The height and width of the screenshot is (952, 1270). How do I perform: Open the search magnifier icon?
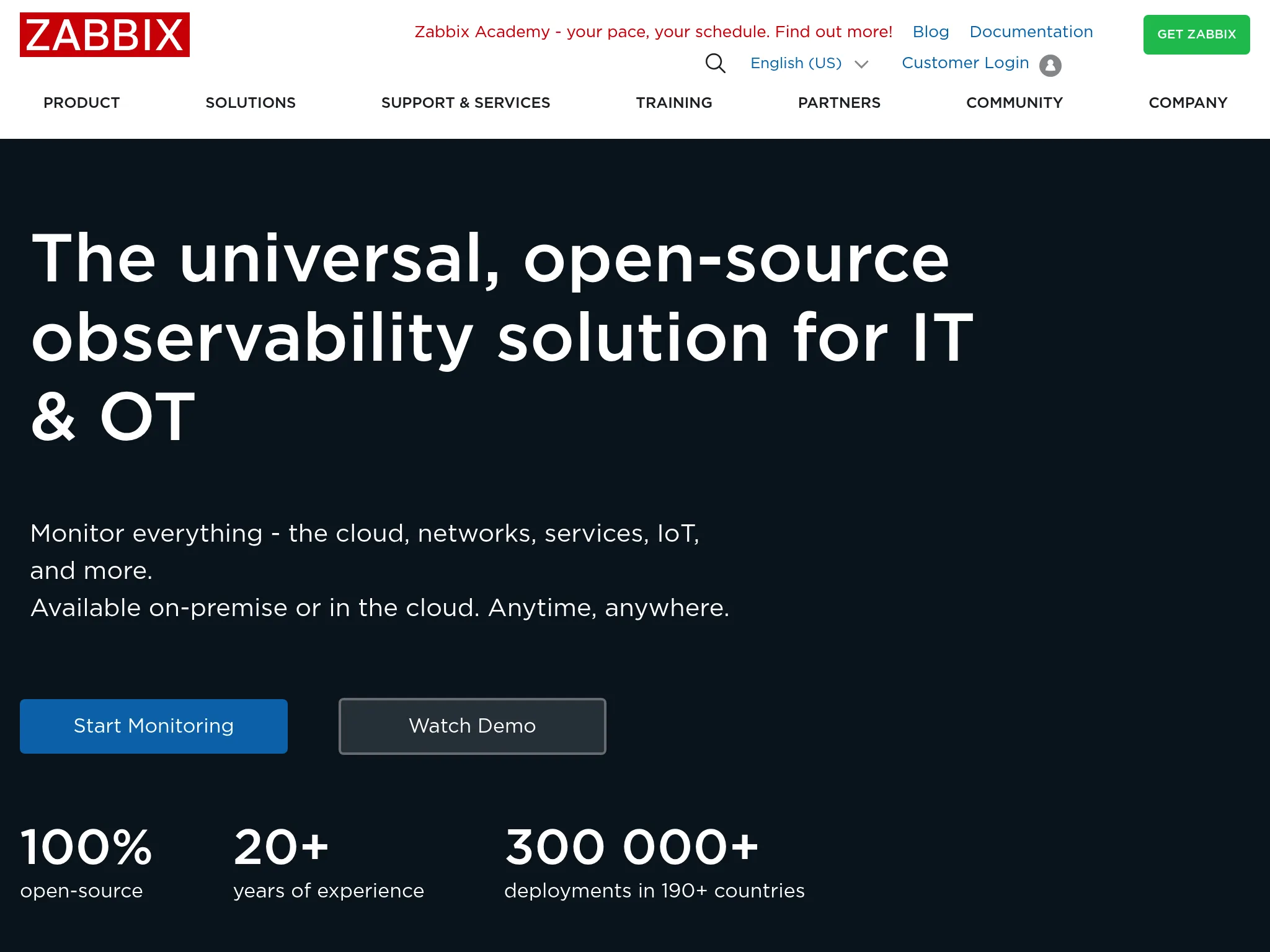(716, 63)
